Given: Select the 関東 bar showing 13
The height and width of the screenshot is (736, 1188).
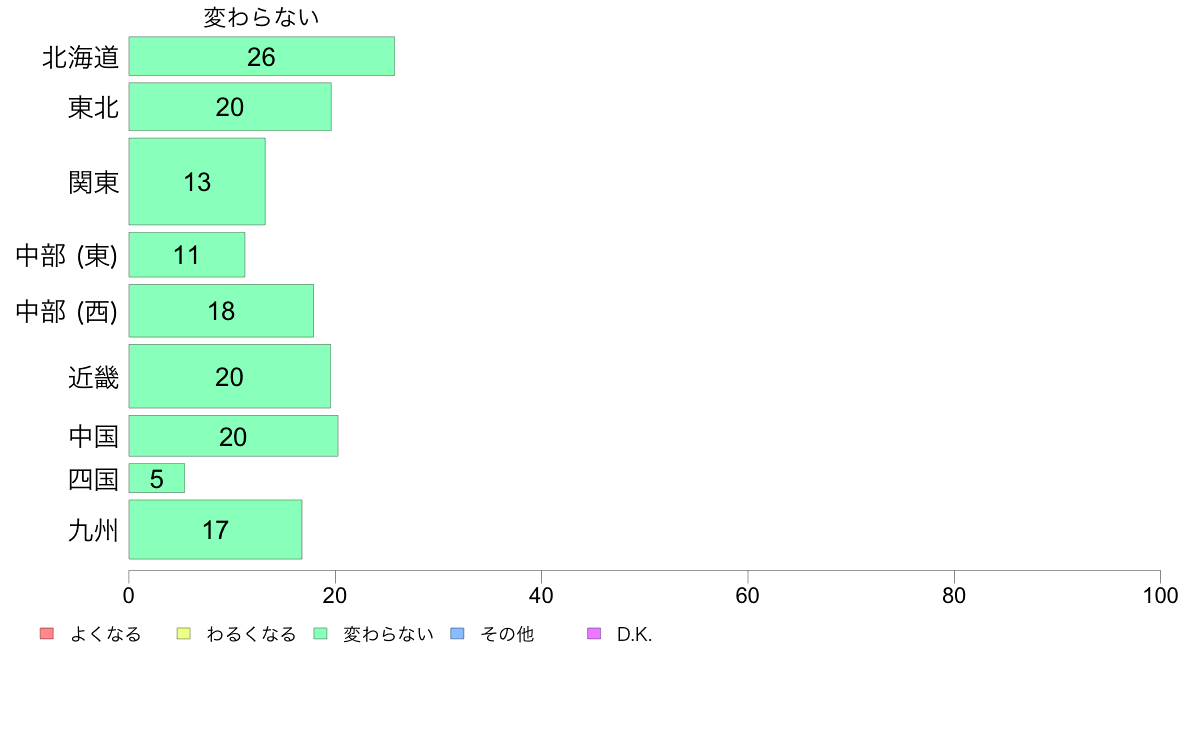Looking at the screenshot, I should tap(197, 181).
